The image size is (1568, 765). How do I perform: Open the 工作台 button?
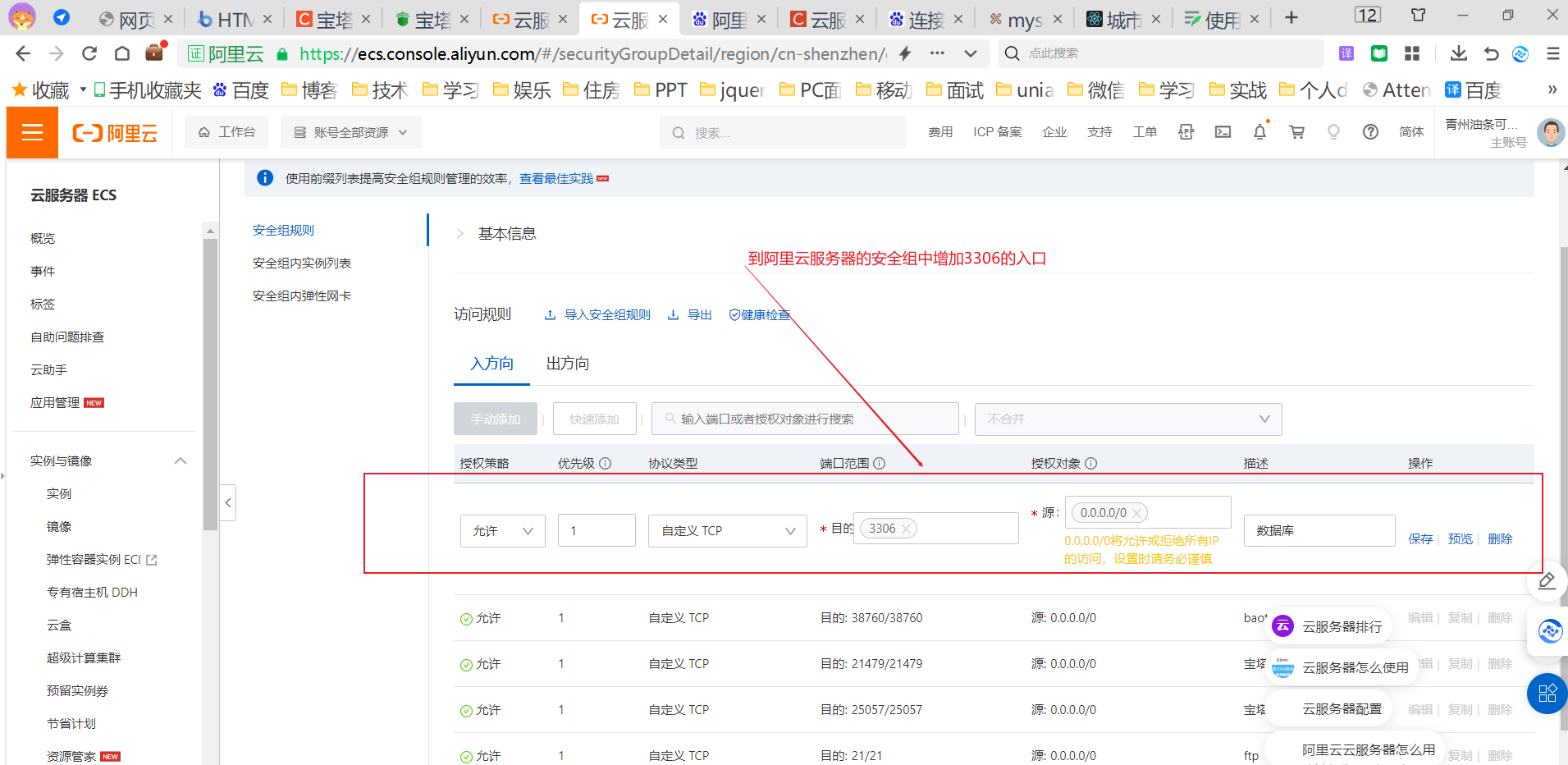pos(226,132)
